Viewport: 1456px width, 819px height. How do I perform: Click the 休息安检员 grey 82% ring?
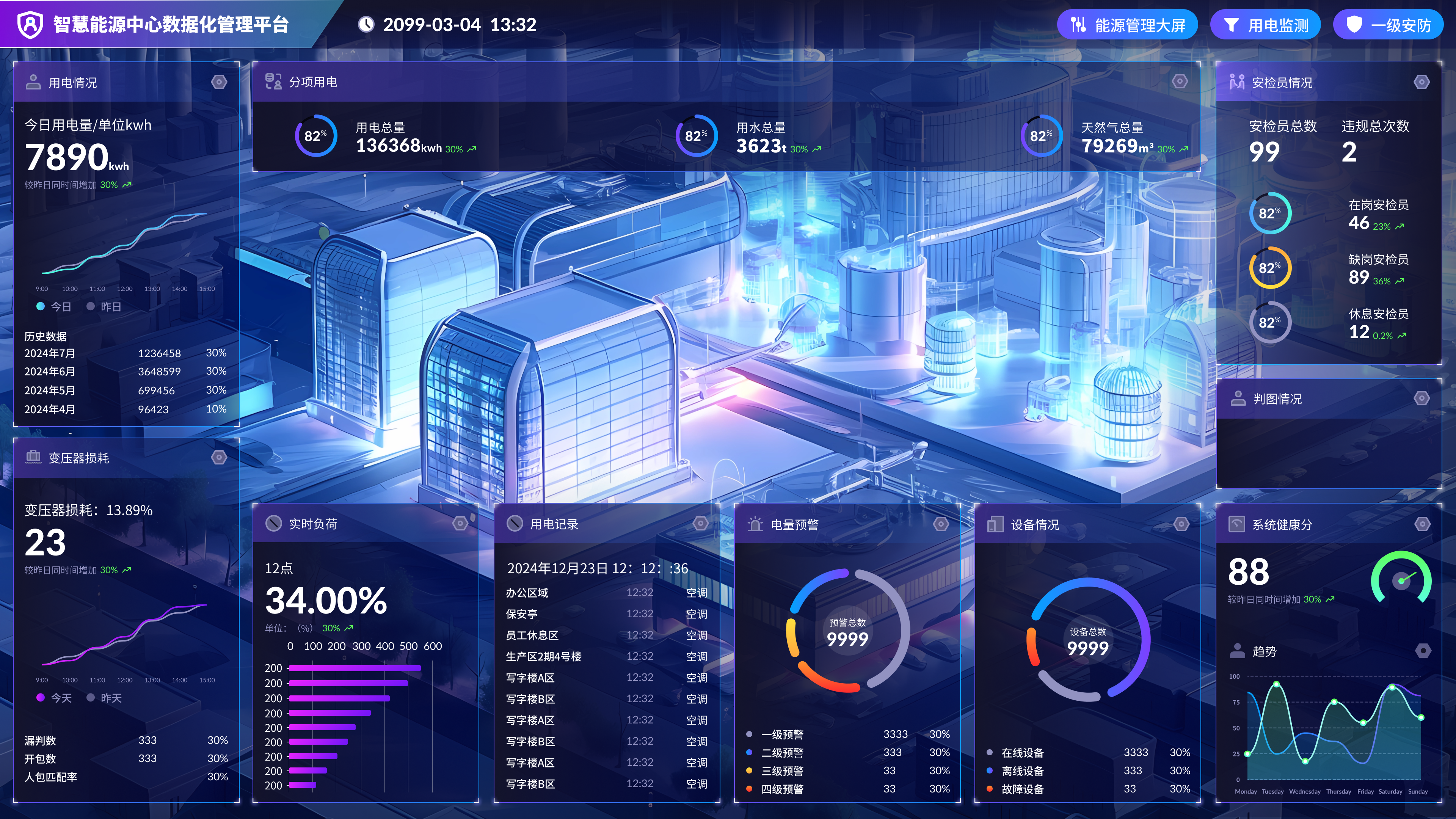click(x=1270, y=322)
